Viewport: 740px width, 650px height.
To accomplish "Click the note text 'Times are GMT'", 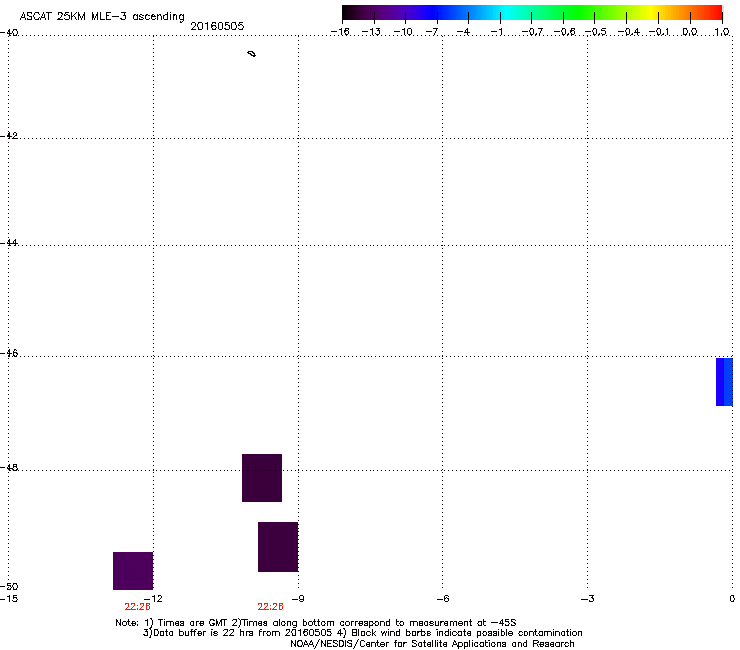I will tap(193, 623).
